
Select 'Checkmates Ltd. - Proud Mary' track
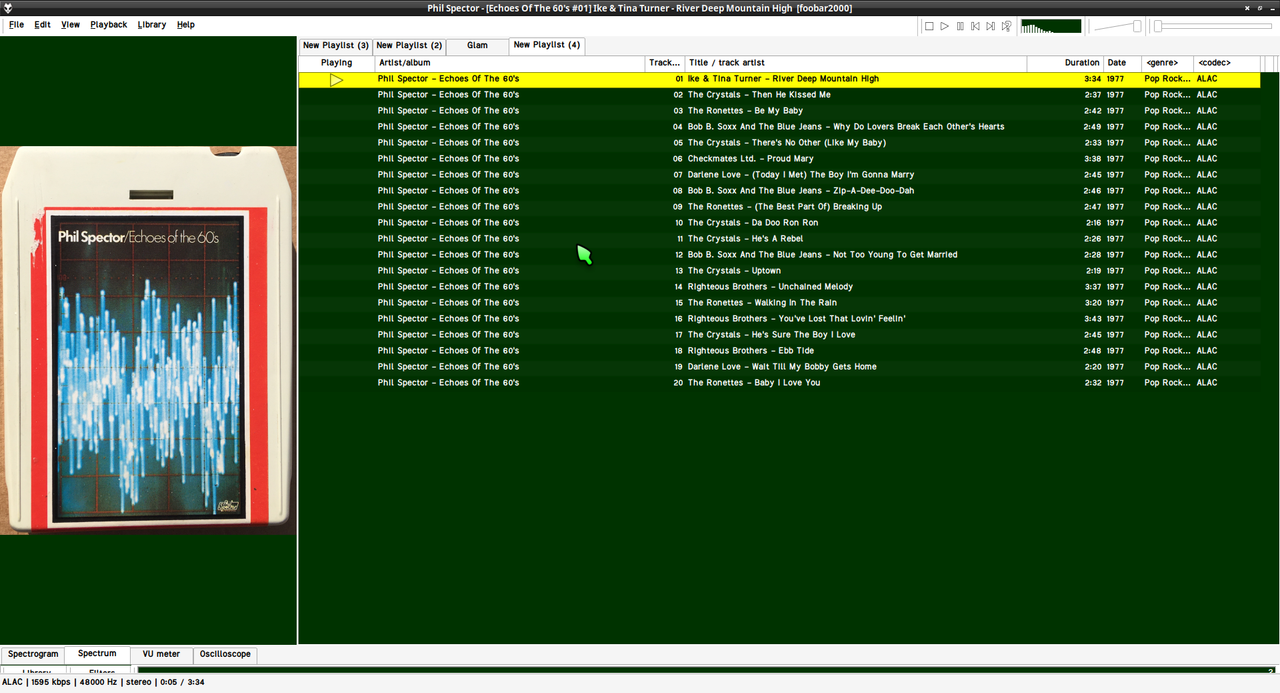click(780, 159)
